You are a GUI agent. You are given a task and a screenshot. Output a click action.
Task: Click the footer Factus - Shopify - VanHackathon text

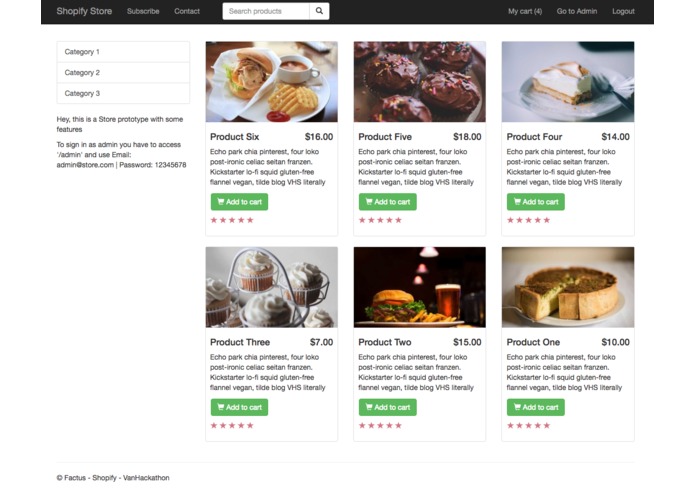point(113,478)
